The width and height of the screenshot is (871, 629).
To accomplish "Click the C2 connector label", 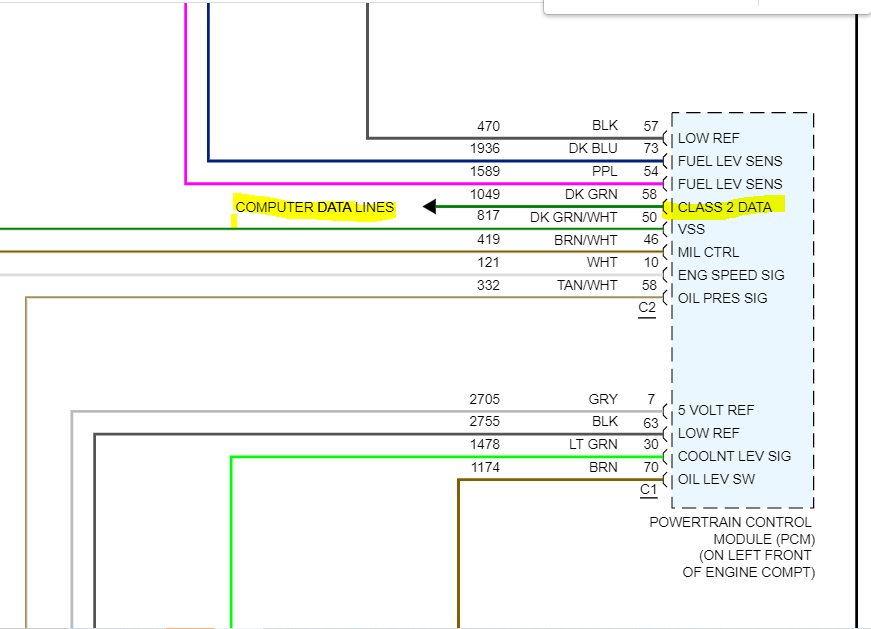I will pyautogui.click(x=647, y=308).
